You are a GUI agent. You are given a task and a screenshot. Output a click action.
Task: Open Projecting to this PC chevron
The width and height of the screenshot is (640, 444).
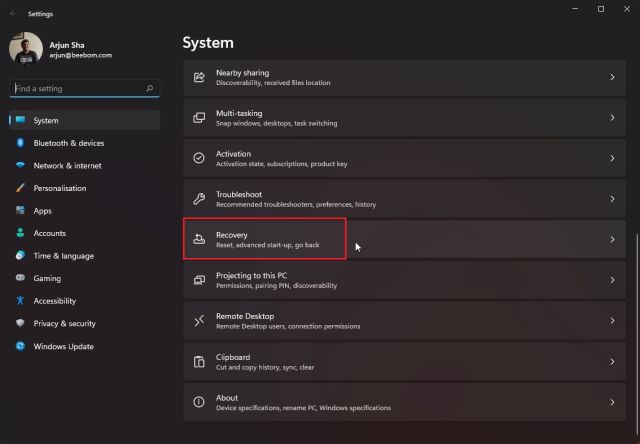[612, 280]
